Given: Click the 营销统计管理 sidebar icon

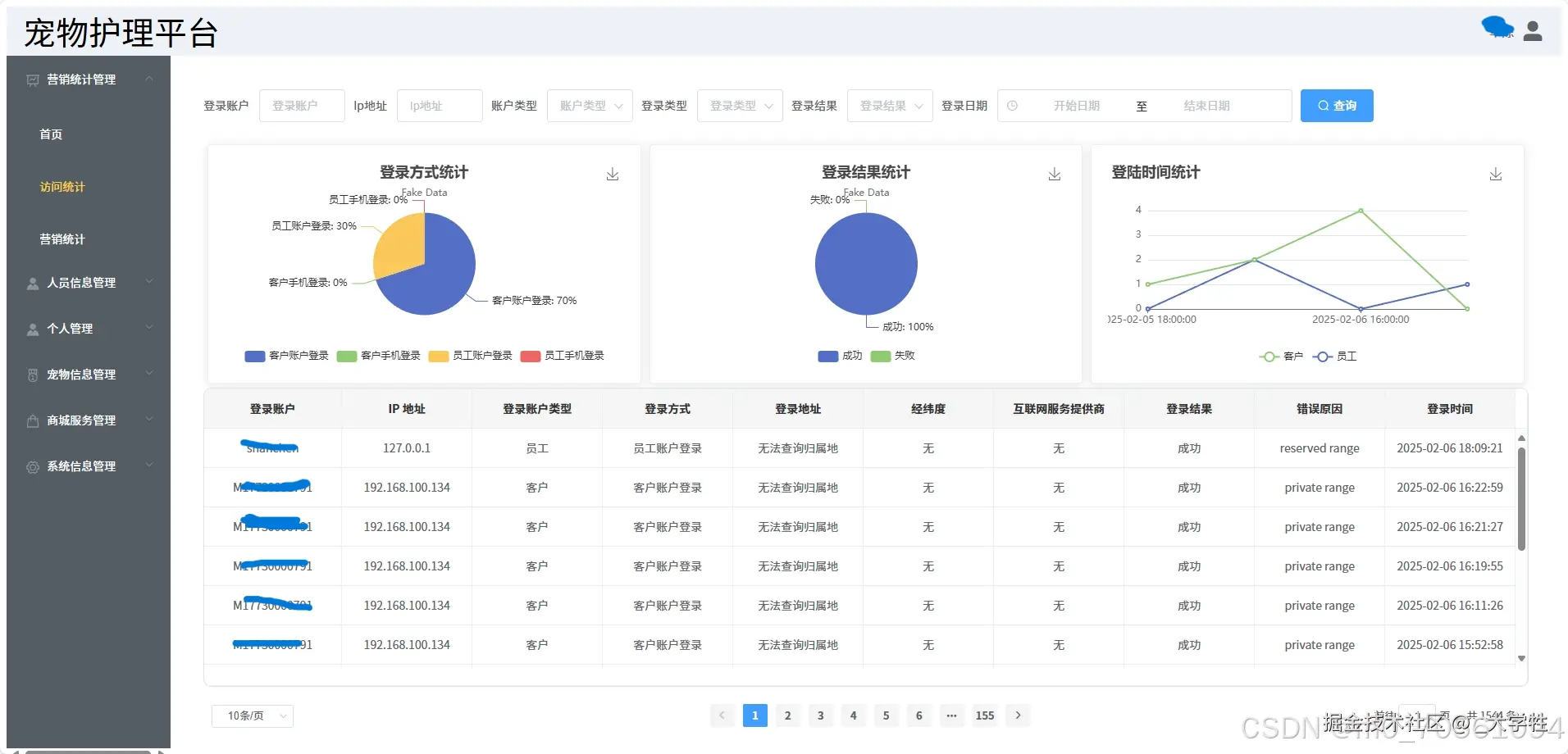Looking at the screenshot, I should 33,80.
